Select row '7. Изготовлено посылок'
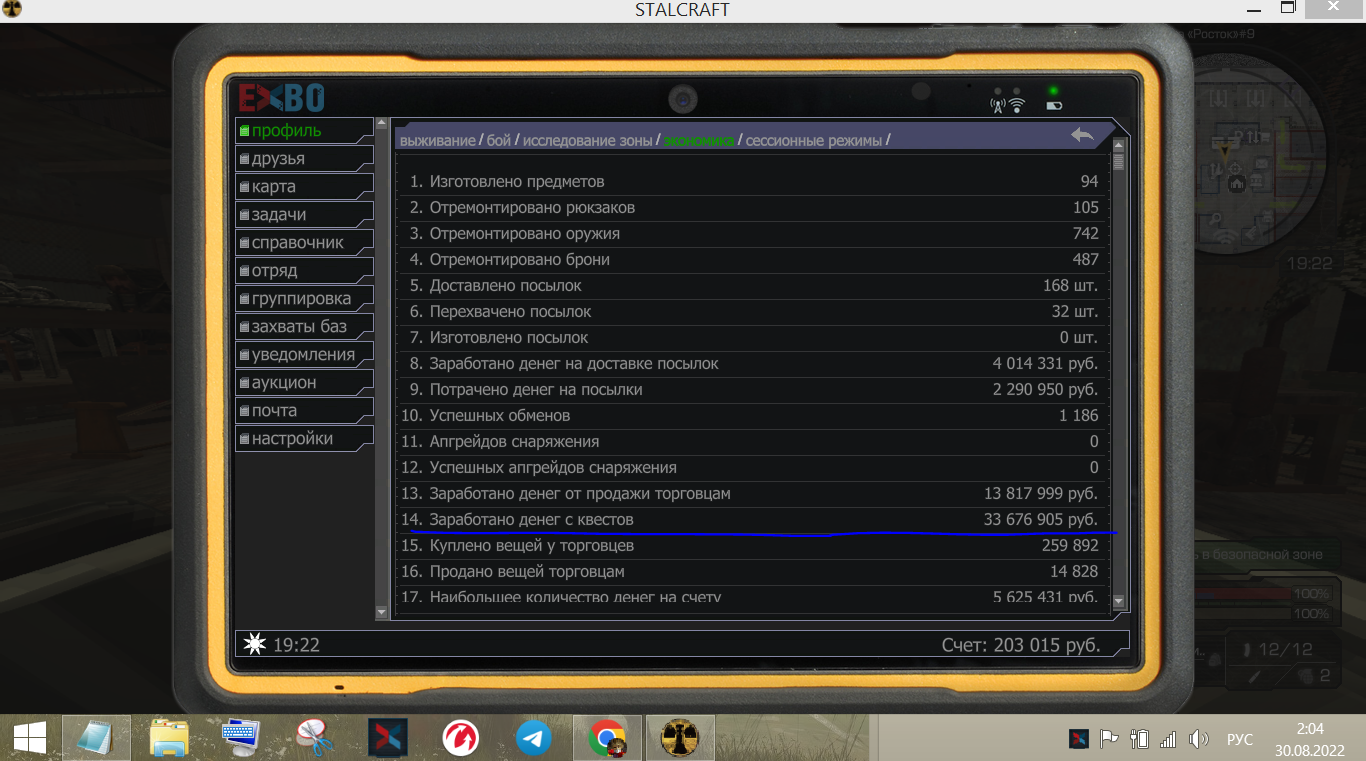Screen dimensions: 1366x761 [750, 337]
